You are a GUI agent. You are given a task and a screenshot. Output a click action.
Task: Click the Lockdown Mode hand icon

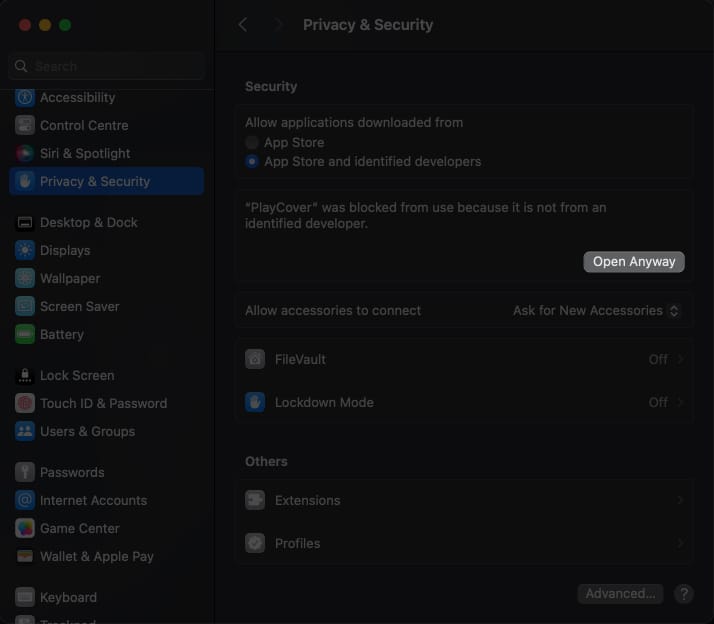click(255, 402)
